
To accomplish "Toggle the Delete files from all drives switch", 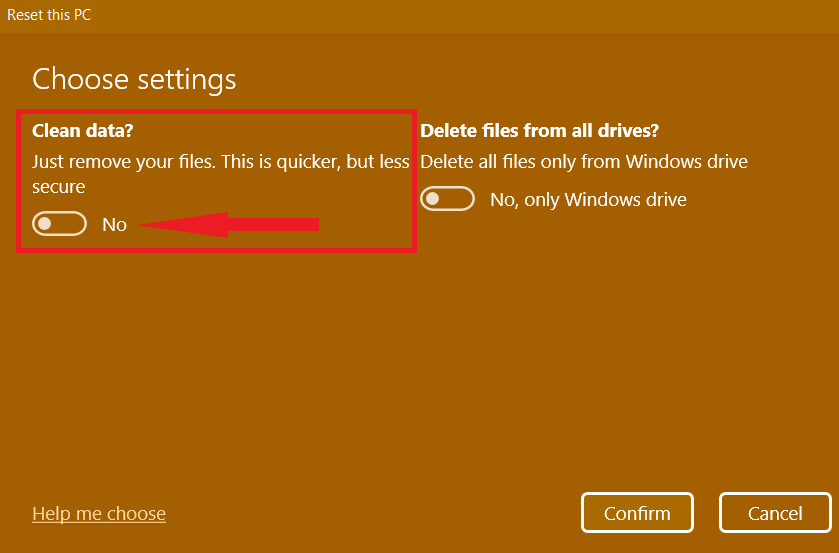I will point(447,199).
